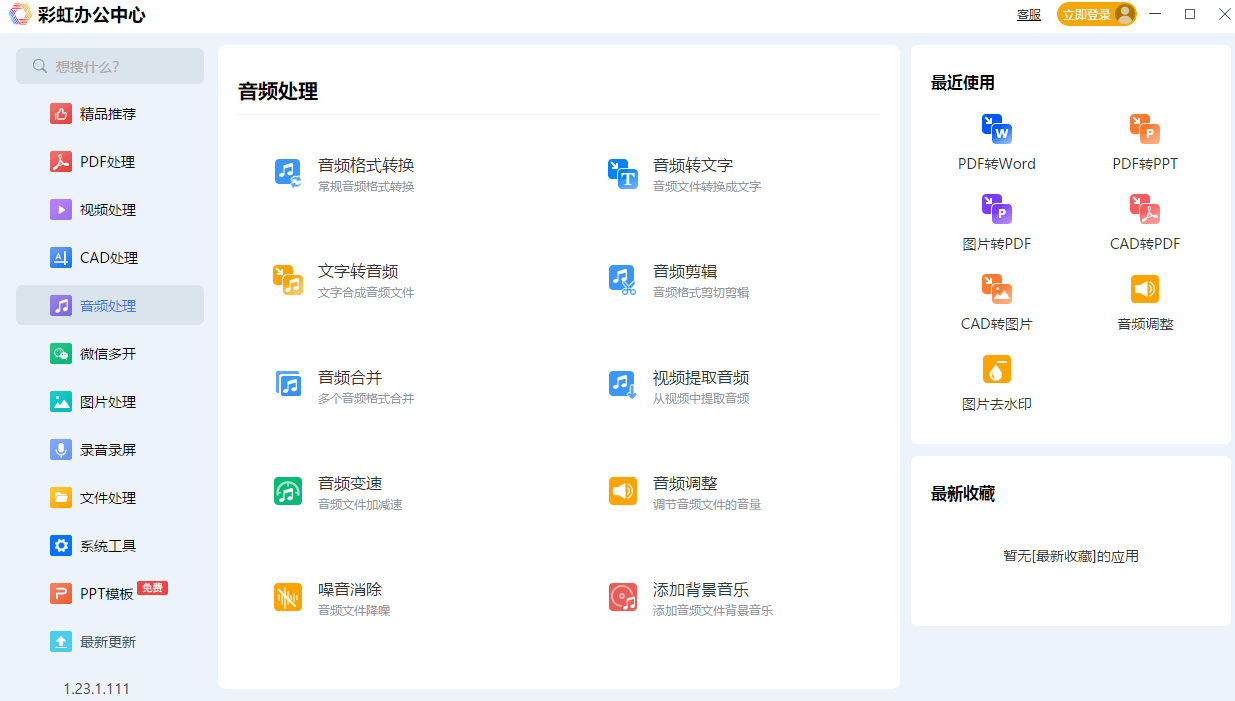Click the 噪音消除 tool icon
1235x701 pixels.
[x=287, y=597]
